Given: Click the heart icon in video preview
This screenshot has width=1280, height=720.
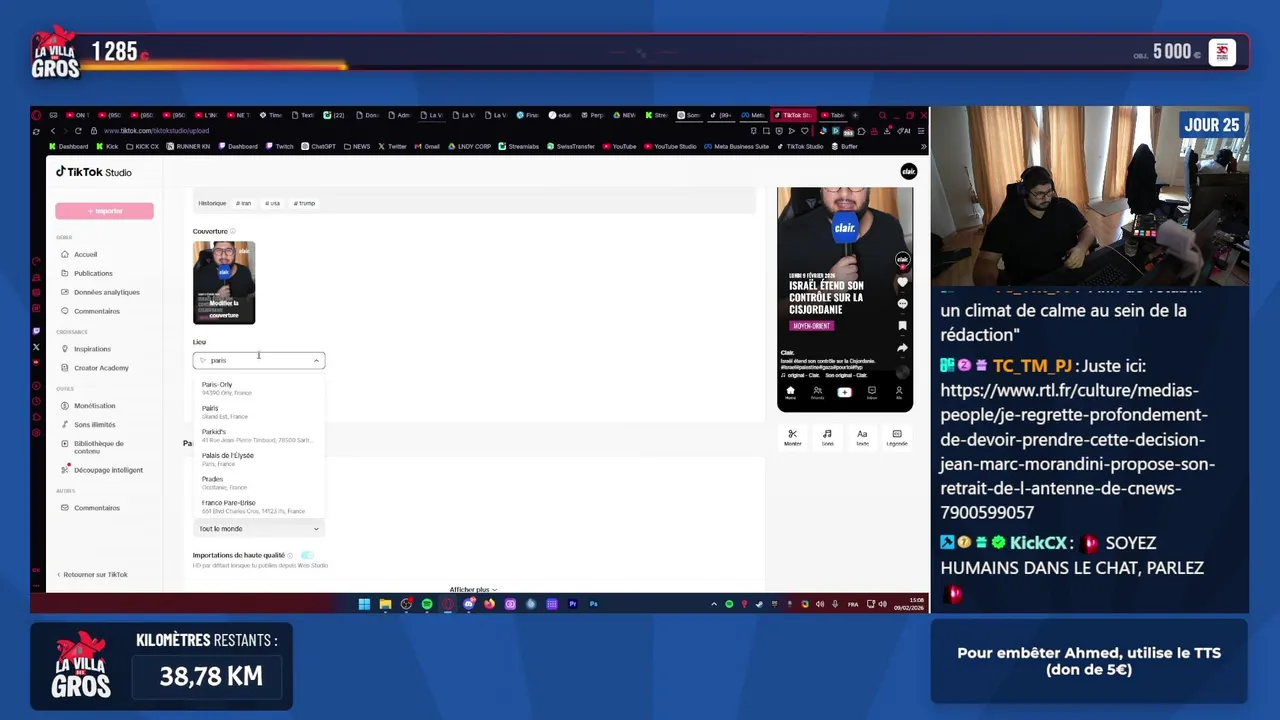Looking at the screenshot, I should (902, 282).
